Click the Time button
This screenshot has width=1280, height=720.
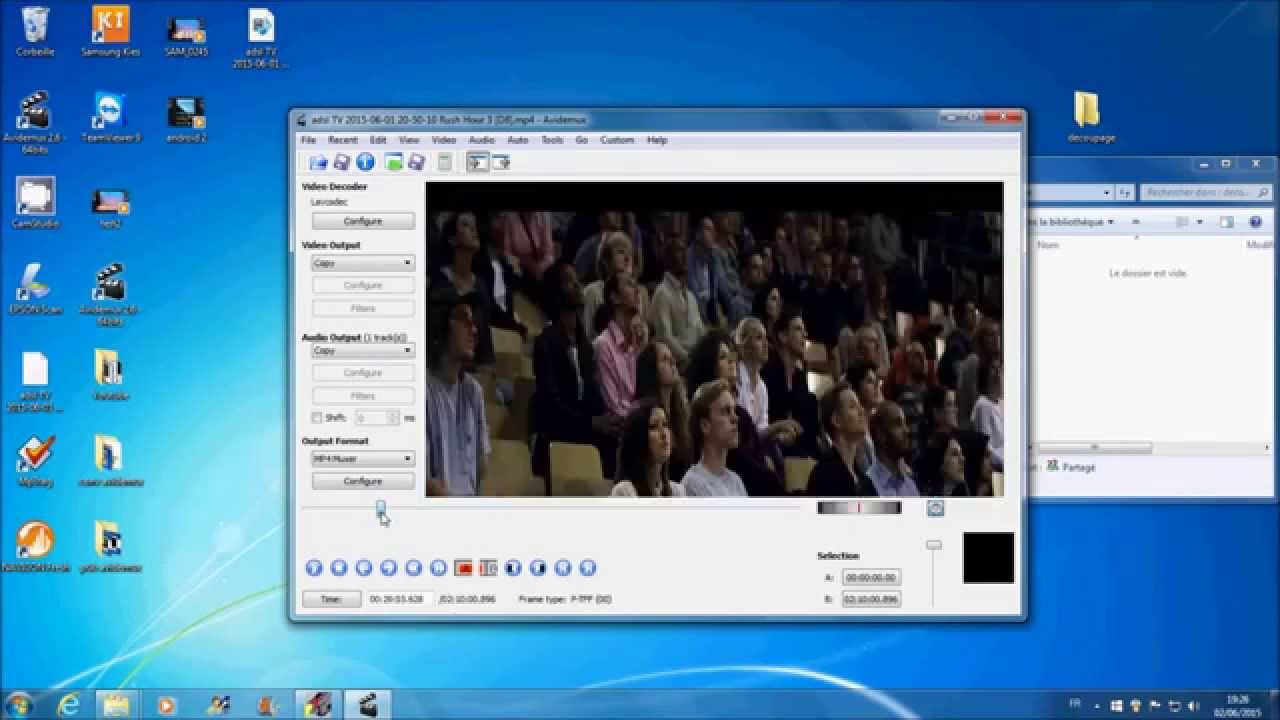click(331, 599)
